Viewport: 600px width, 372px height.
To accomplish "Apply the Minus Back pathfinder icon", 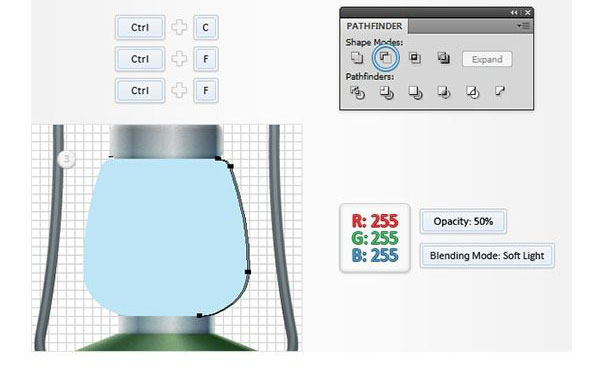I will (500, 91).
